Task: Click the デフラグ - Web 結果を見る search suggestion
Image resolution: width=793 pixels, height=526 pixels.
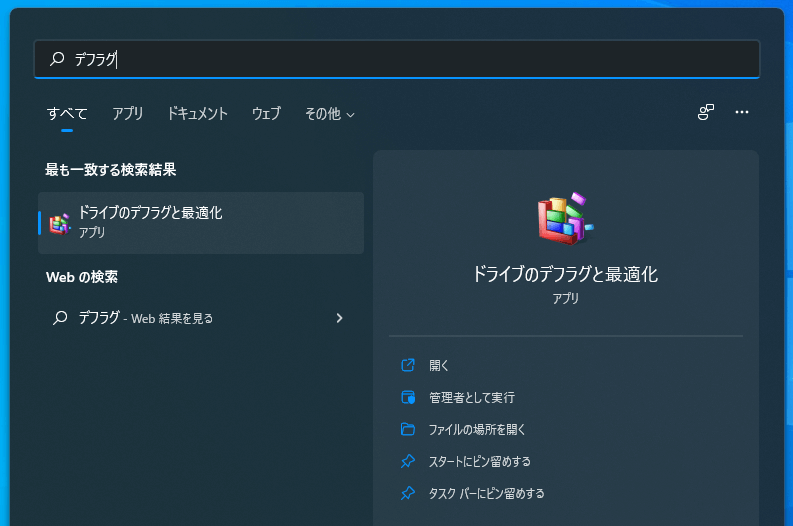Action: click(x=201, y=318)
